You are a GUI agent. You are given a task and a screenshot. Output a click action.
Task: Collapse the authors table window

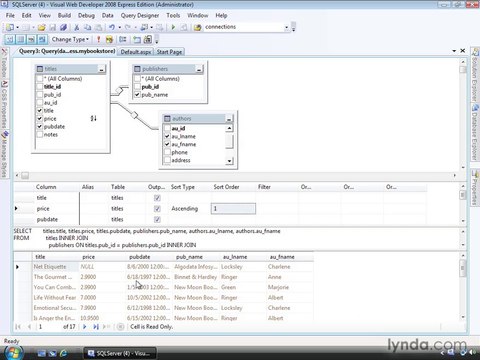[x=229, y=119]
